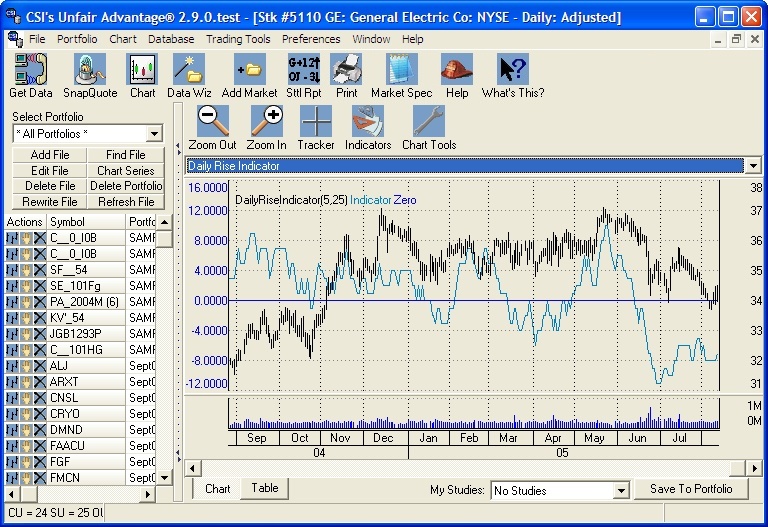Click the delete X icon for SF__54

tap(40, 270)
